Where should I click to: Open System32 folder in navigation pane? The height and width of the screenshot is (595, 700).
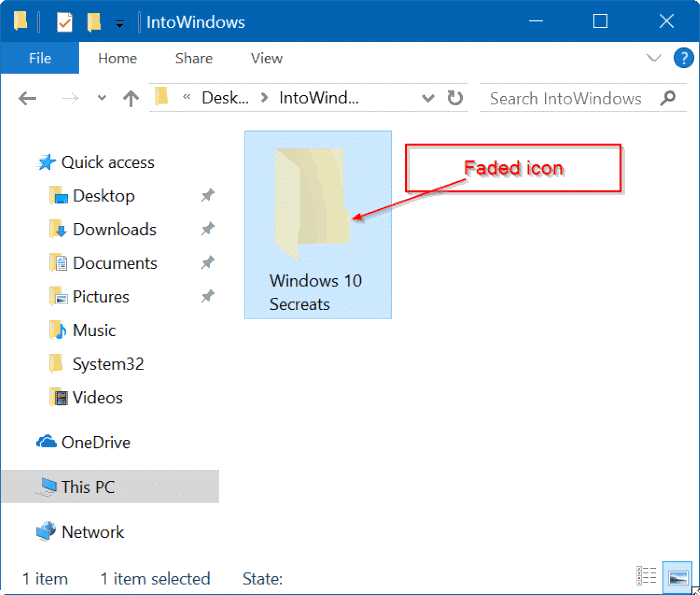108,364
